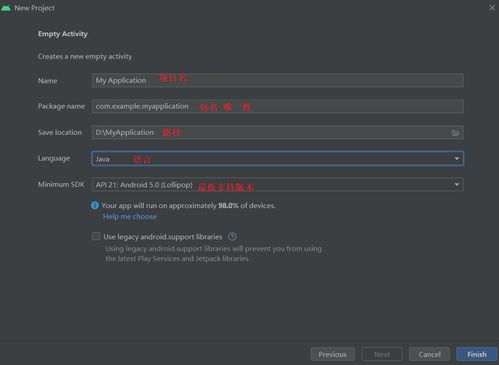Click the help question mark icon beside legacy libraries
This screenshot has width=499, height=365.
tap(232, 237)
